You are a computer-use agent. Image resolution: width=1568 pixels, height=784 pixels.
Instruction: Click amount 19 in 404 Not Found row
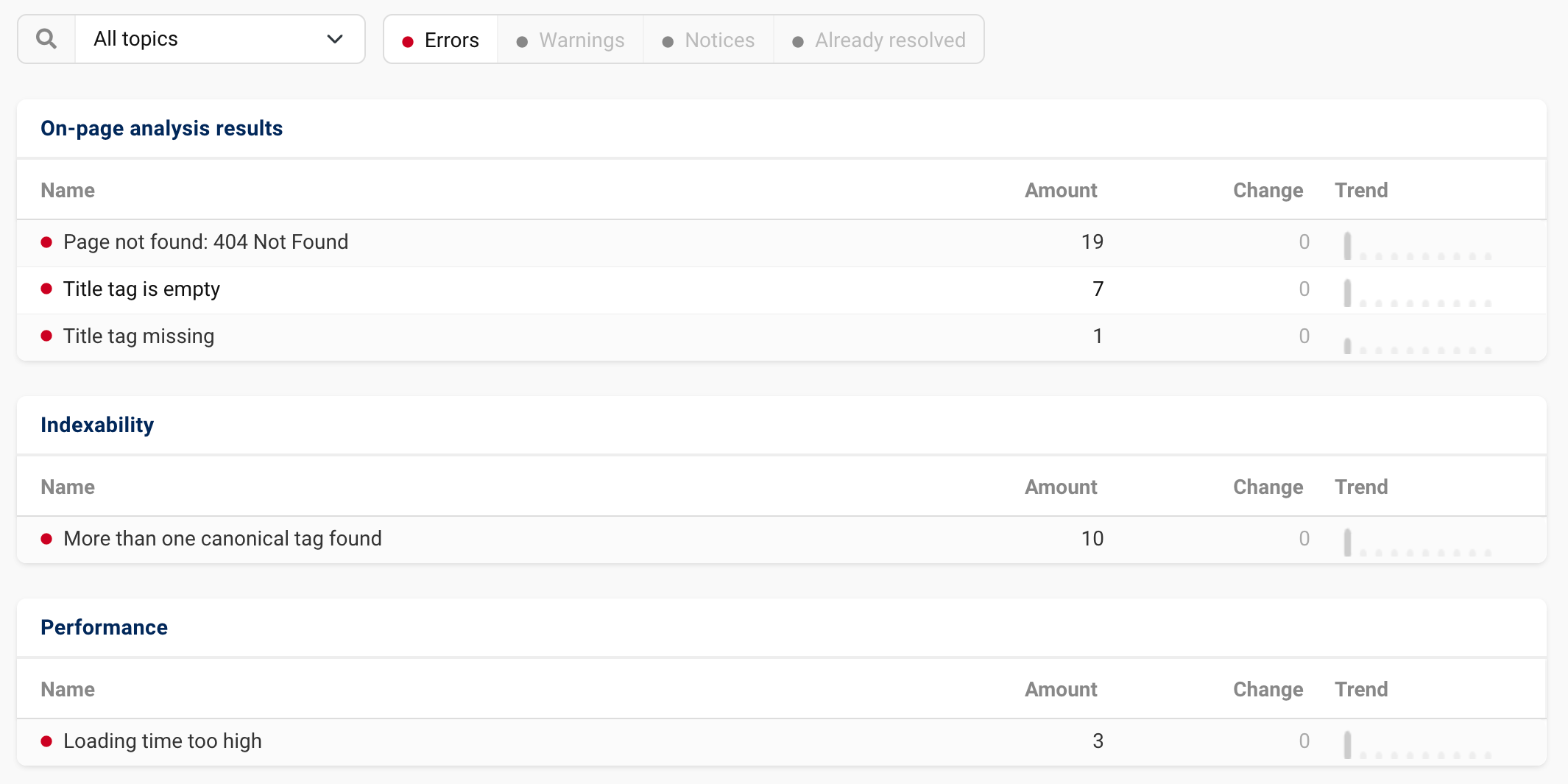(1092, 242)
